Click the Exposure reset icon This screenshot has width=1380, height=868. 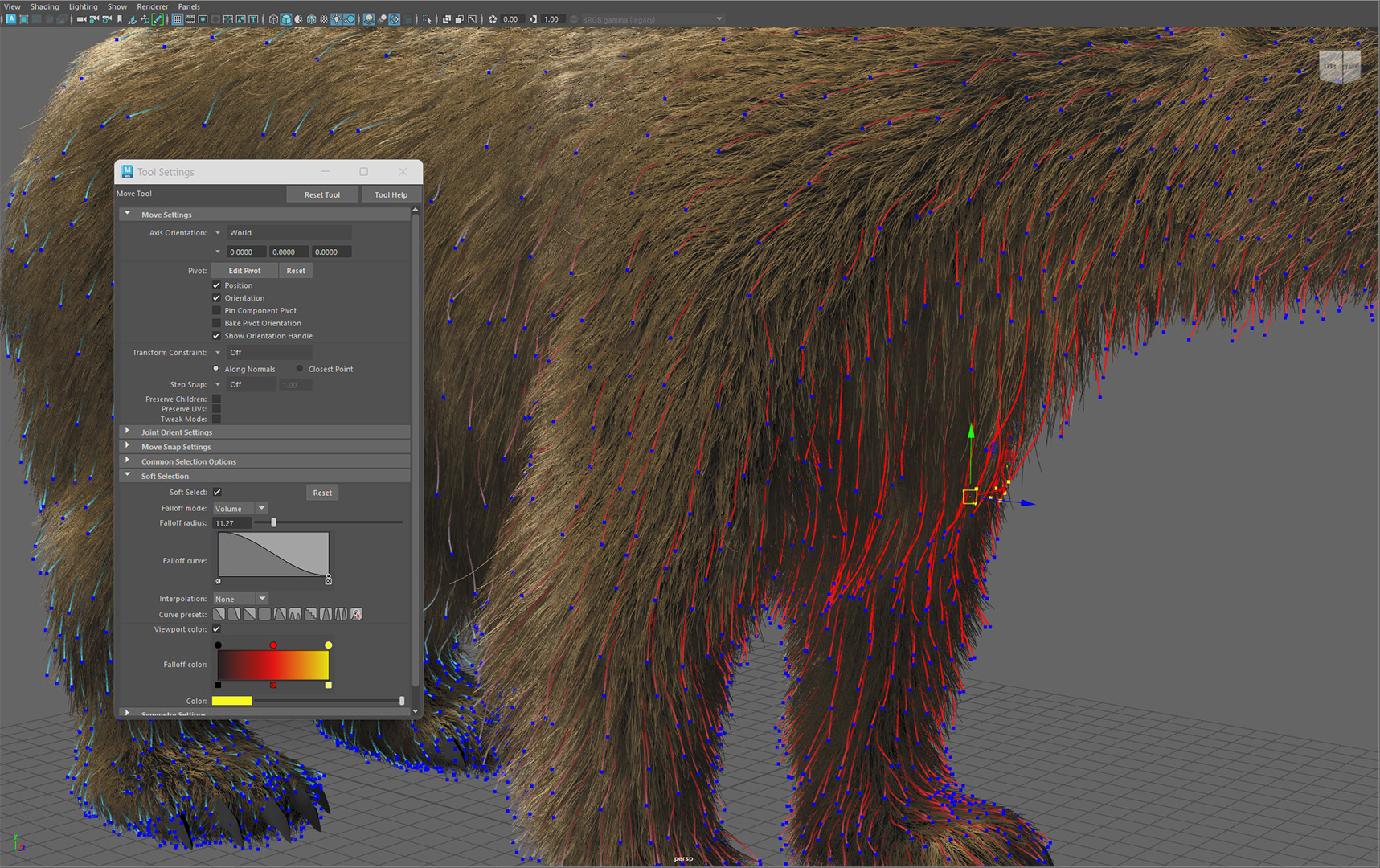(493, 19)
